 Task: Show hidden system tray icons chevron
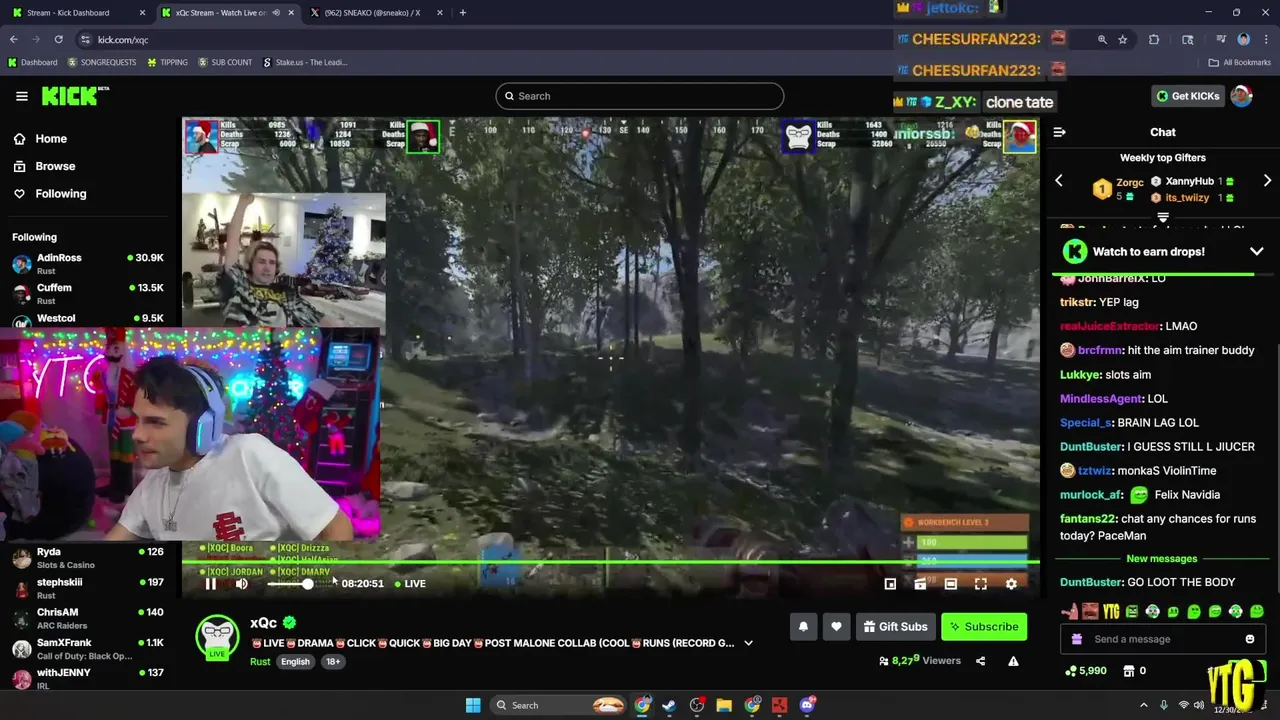point(1144,705)
